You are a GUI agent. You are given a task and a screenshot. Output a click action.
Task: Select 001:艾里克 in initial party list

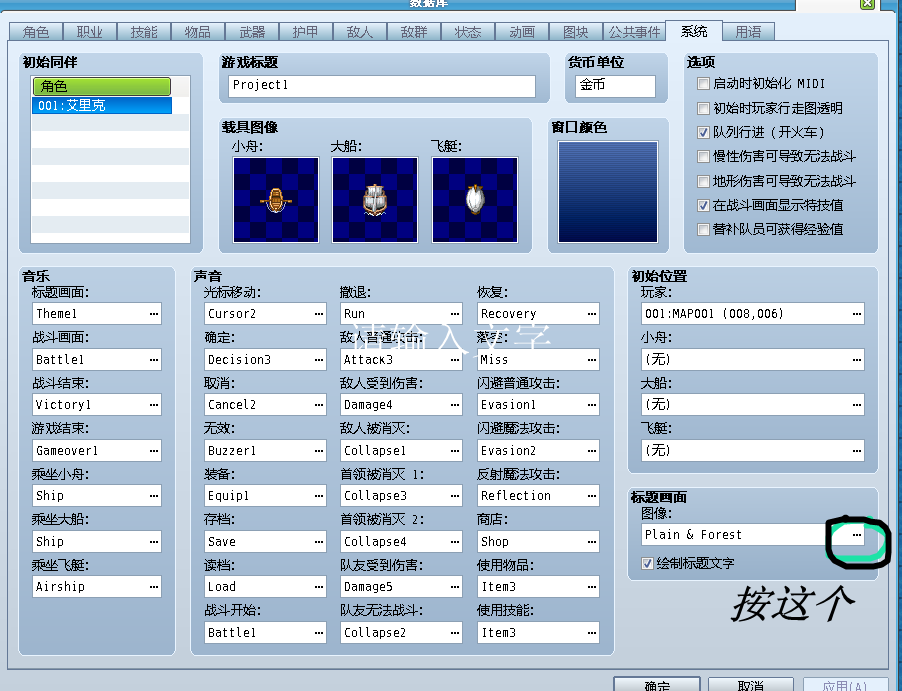(x=102, y=105)
